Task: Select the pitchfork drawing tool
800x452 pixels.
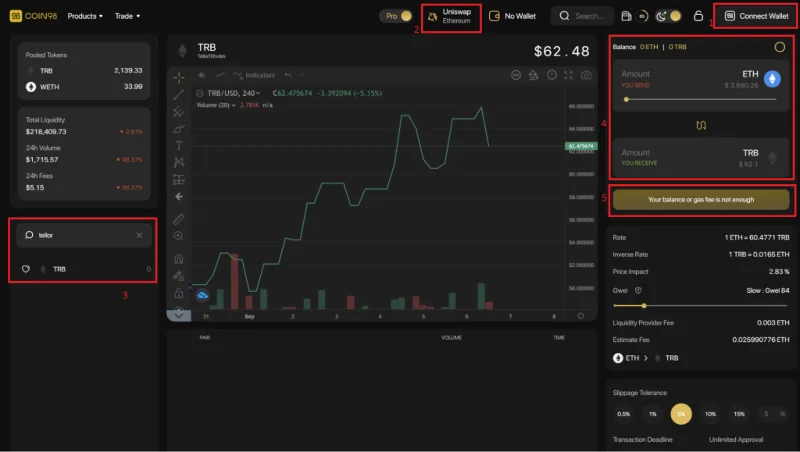Action: pyautogui.click(x=179, y=111)
